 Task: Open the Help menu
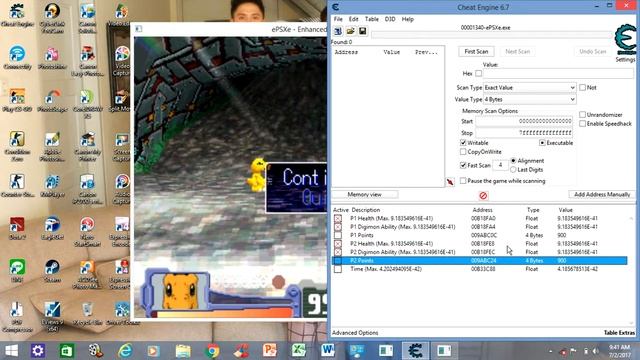click(407, 19)
